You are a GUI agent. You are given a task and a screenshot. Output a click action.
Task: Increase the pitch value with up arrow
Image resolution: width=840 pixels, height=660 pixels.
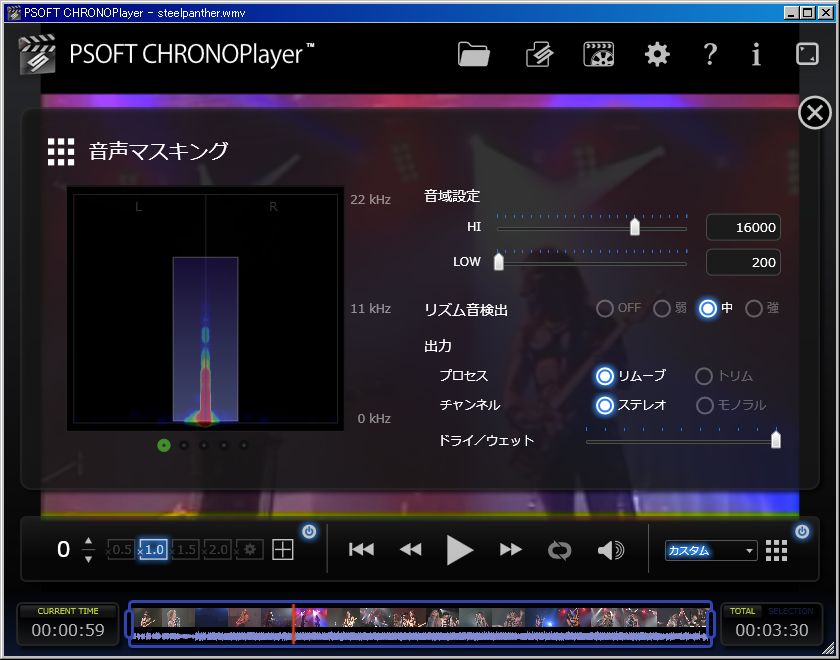pyautogui.click(x=89, y=541)
